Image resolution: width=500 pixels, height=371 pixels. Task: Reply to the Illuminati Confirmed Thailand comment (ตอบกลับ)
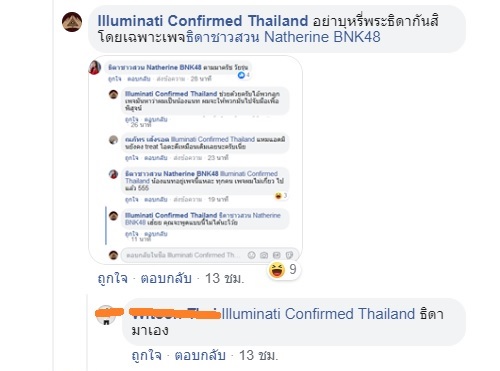(x=166, y=278)
